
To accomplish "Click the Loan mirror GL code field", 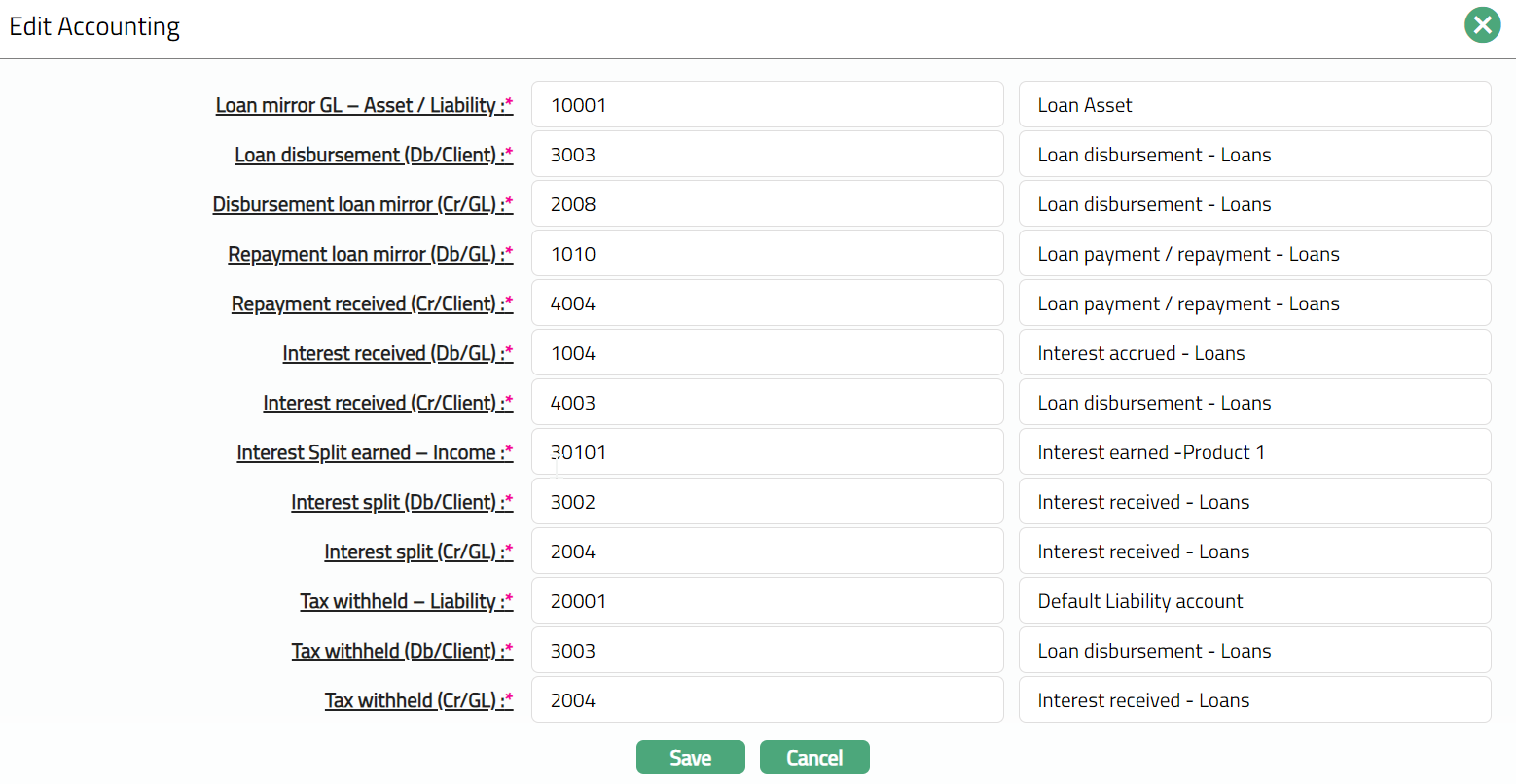I will tap(767, 105).
